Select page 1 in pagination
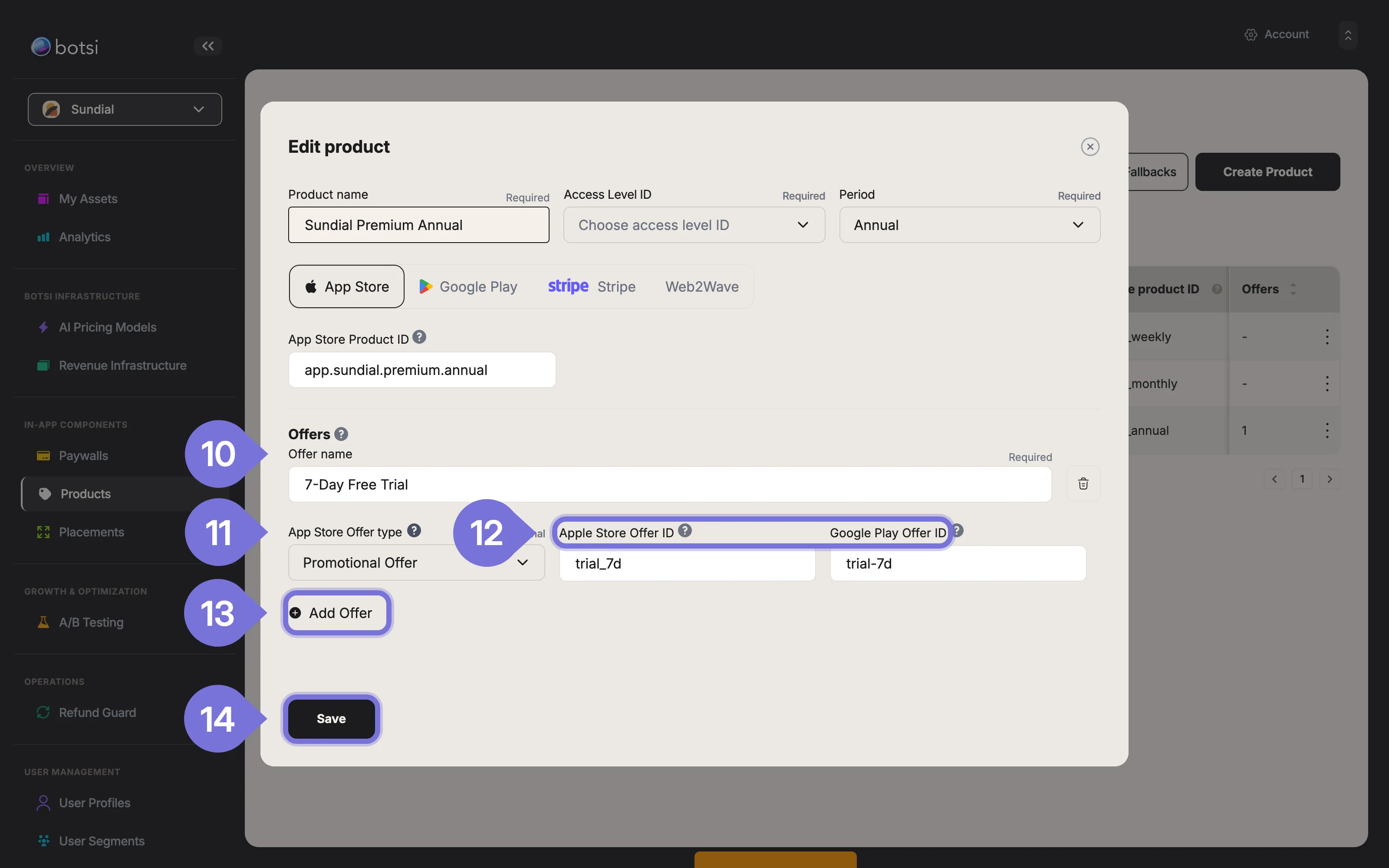Image resolution: width=1389 pixels, height=868 pixels. tap(1302, 479)
